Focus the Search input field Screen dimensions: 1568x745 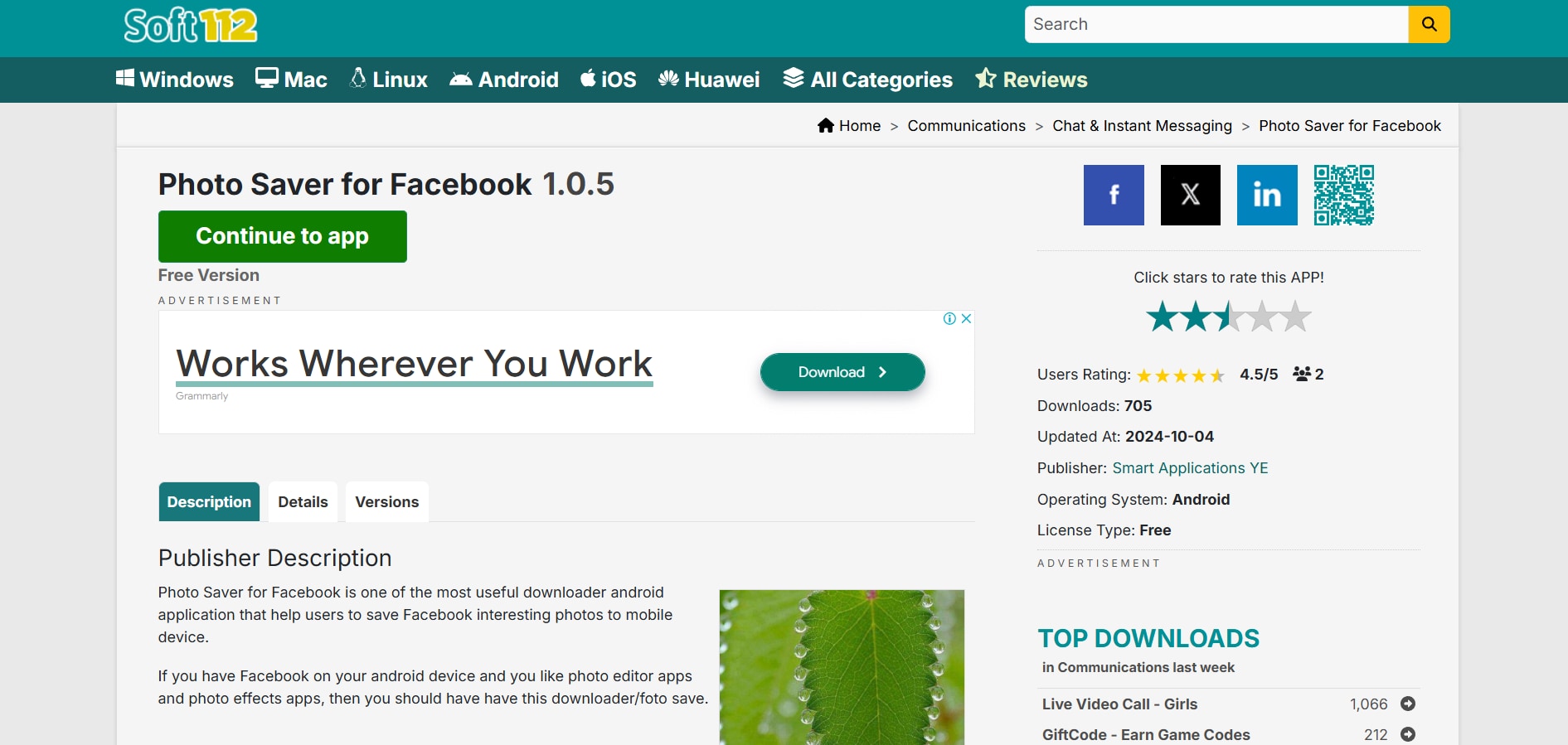[x=1216, y=24]
